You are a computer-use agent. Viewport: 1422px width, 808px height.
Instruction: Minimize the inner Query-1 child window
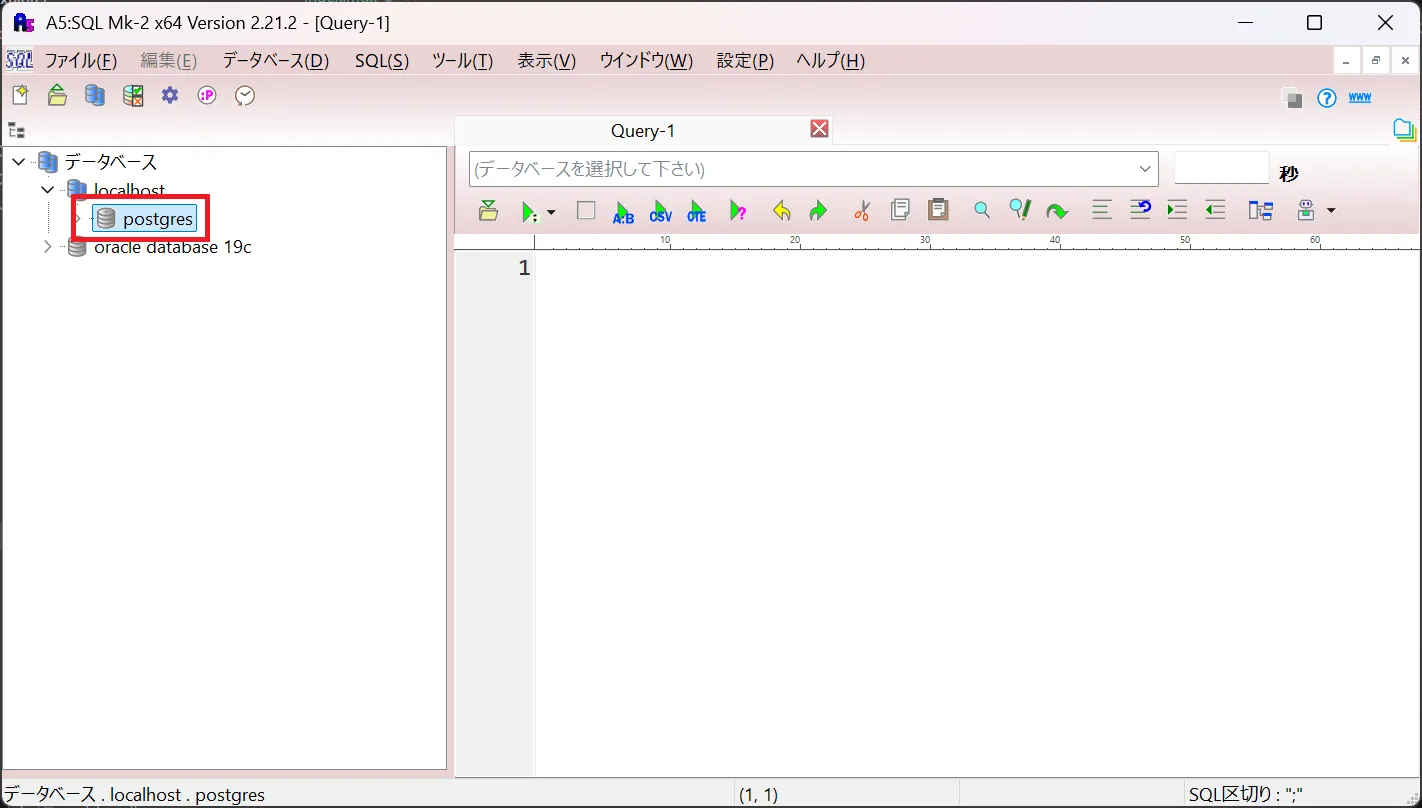[1347, 61]
